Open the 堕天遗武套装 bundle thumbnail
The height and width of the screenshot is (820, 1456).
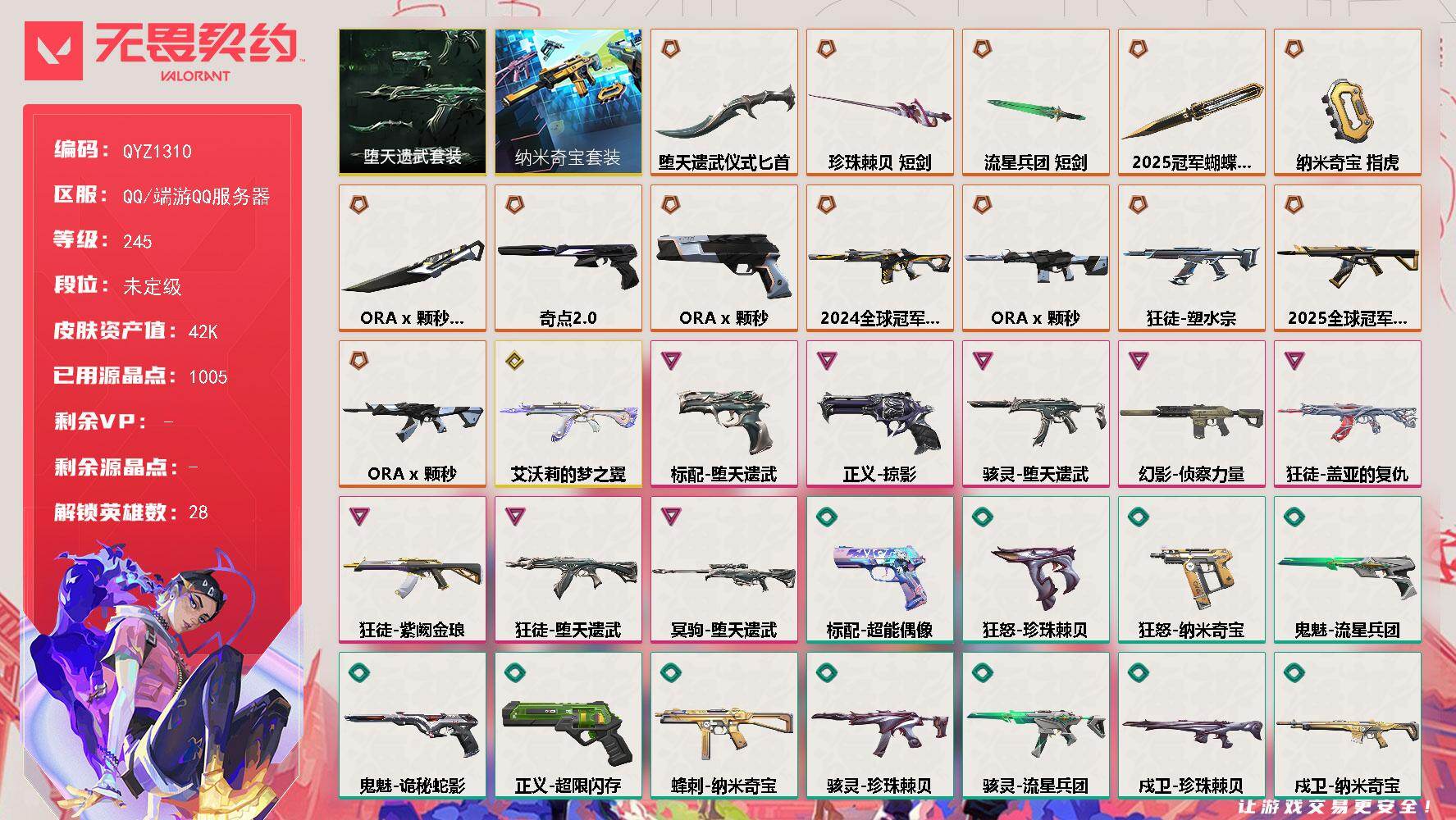(412, 102)
